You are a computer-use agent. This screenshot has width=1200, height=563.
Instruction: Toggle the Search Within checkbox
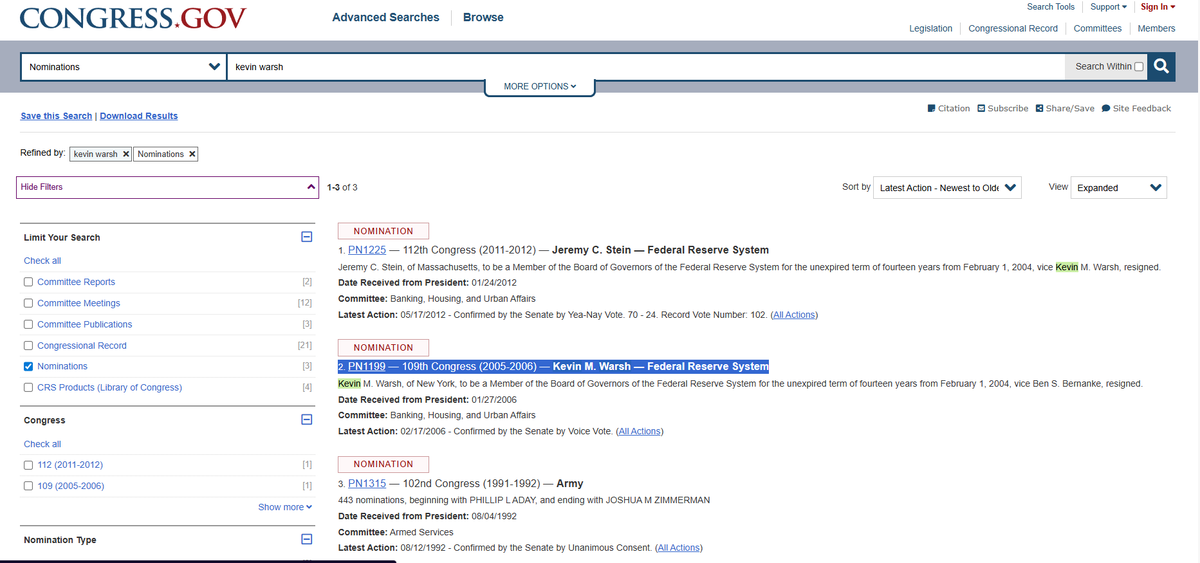click(1138, 67)
